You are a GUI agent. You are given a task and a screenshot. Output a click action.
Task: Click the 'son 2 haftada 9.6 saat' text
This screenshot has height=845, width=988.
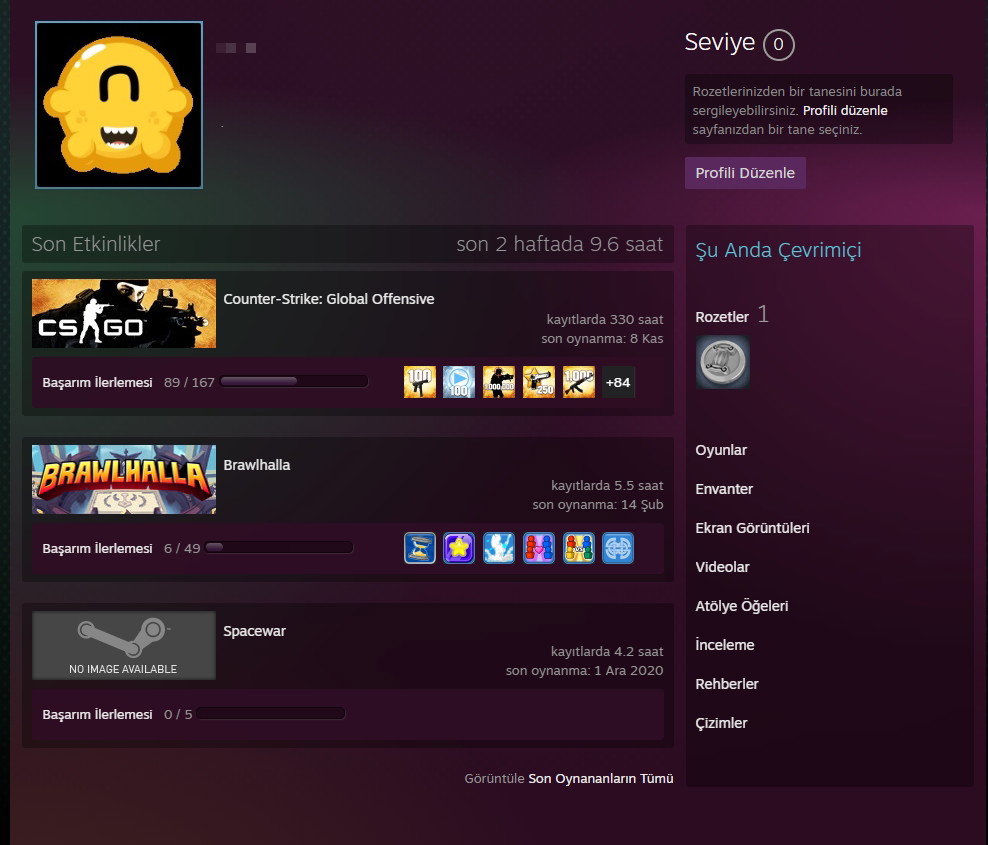[x=560, y=244]
